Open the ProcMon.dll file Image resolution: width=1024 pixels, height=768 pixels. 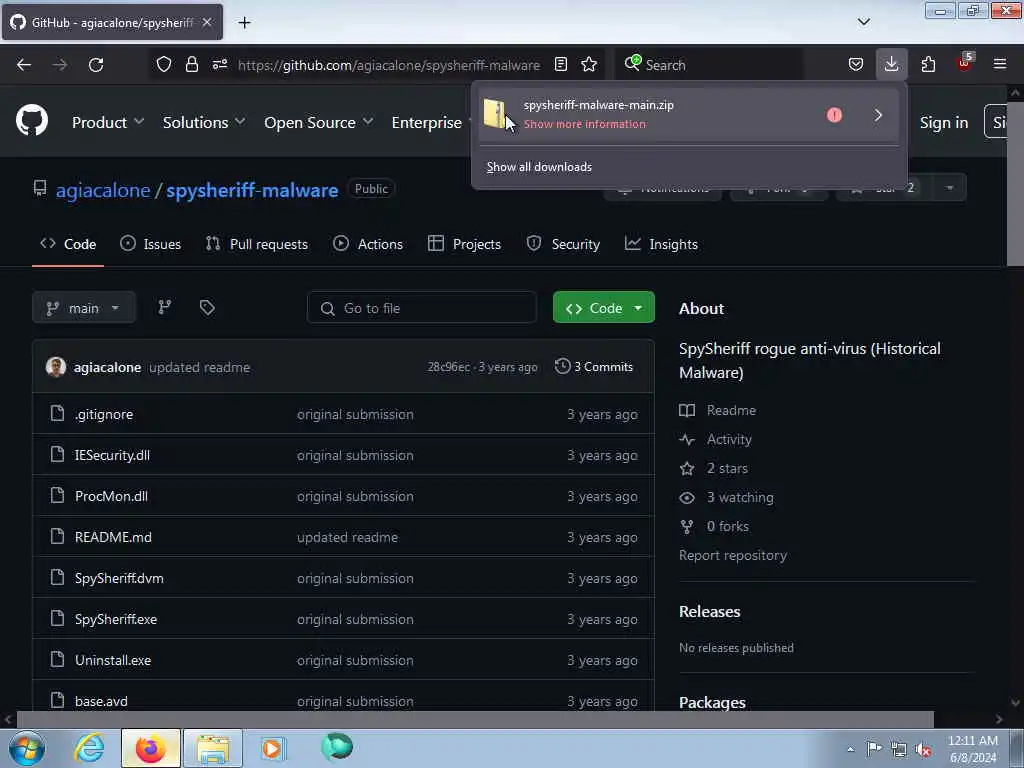pos(111,496)
